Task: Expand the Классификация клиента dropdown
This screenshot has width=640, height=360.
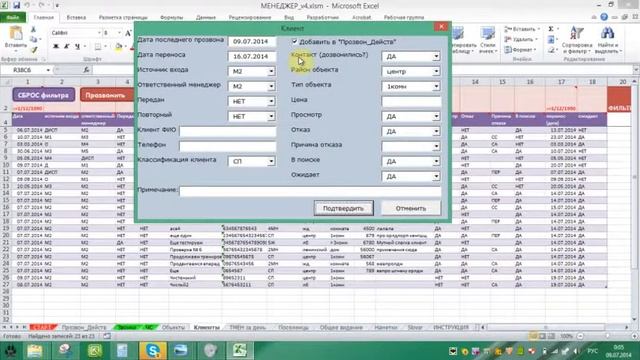Action: click(271, 162)
